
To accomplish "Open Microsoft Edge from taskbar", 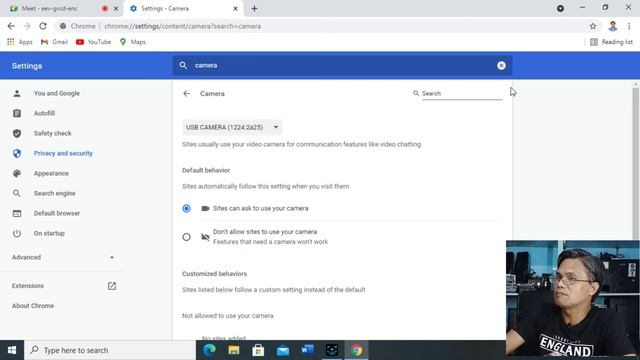I will [209, 350].
